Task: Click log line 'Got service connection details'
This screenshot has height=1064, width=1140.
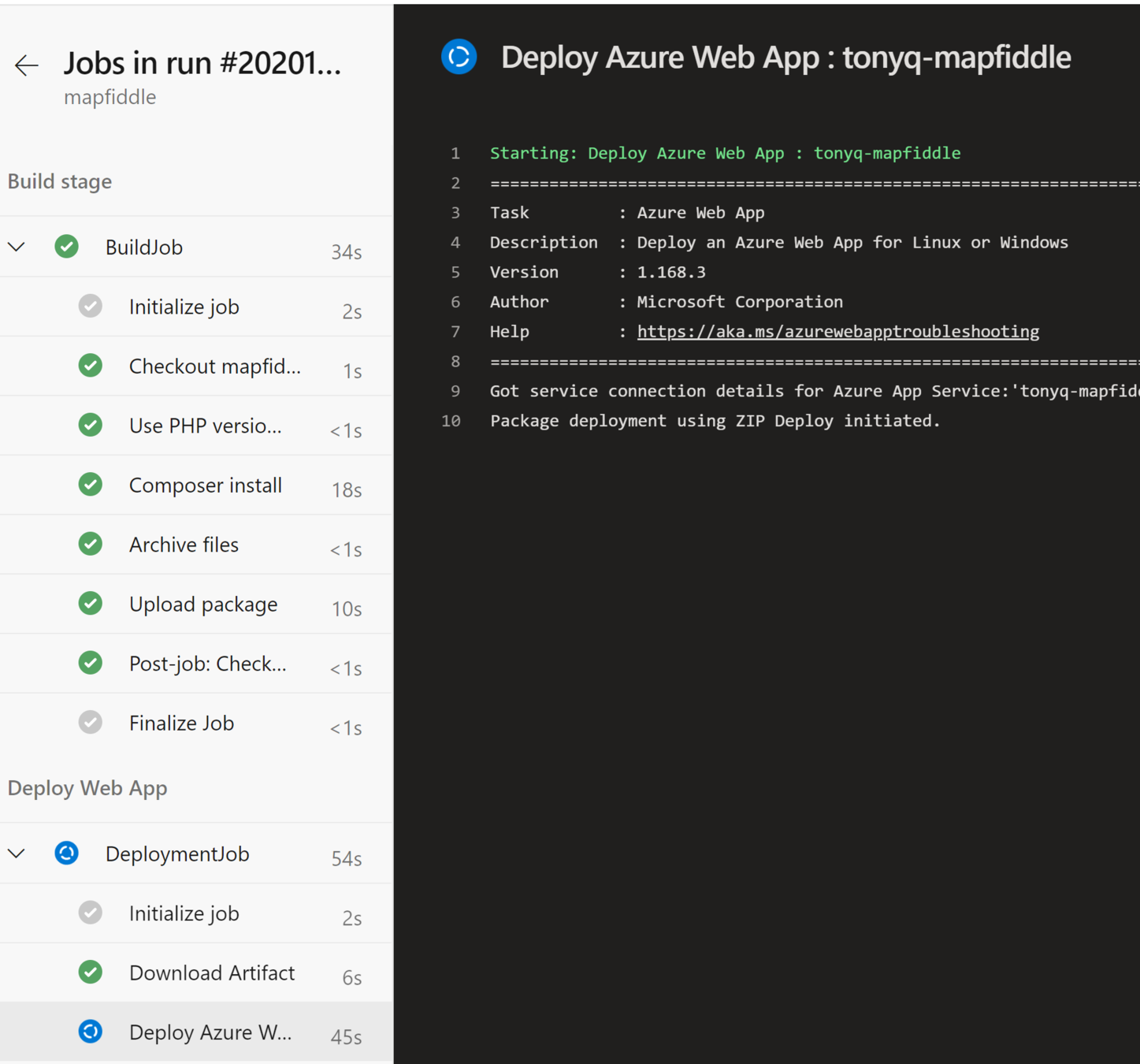Action: pos(815,392)
